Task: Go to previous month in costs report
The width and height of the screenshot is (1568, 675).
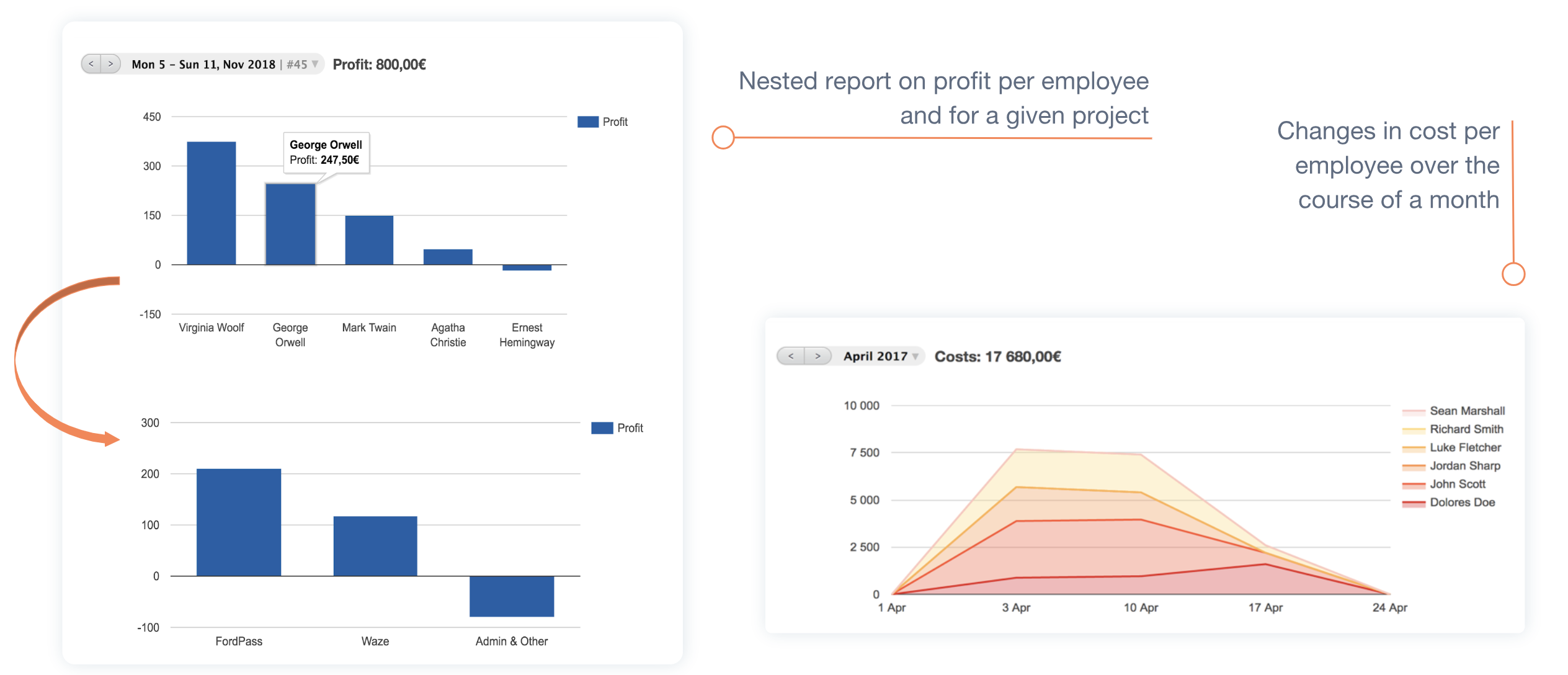Action: tap(791, 356)
